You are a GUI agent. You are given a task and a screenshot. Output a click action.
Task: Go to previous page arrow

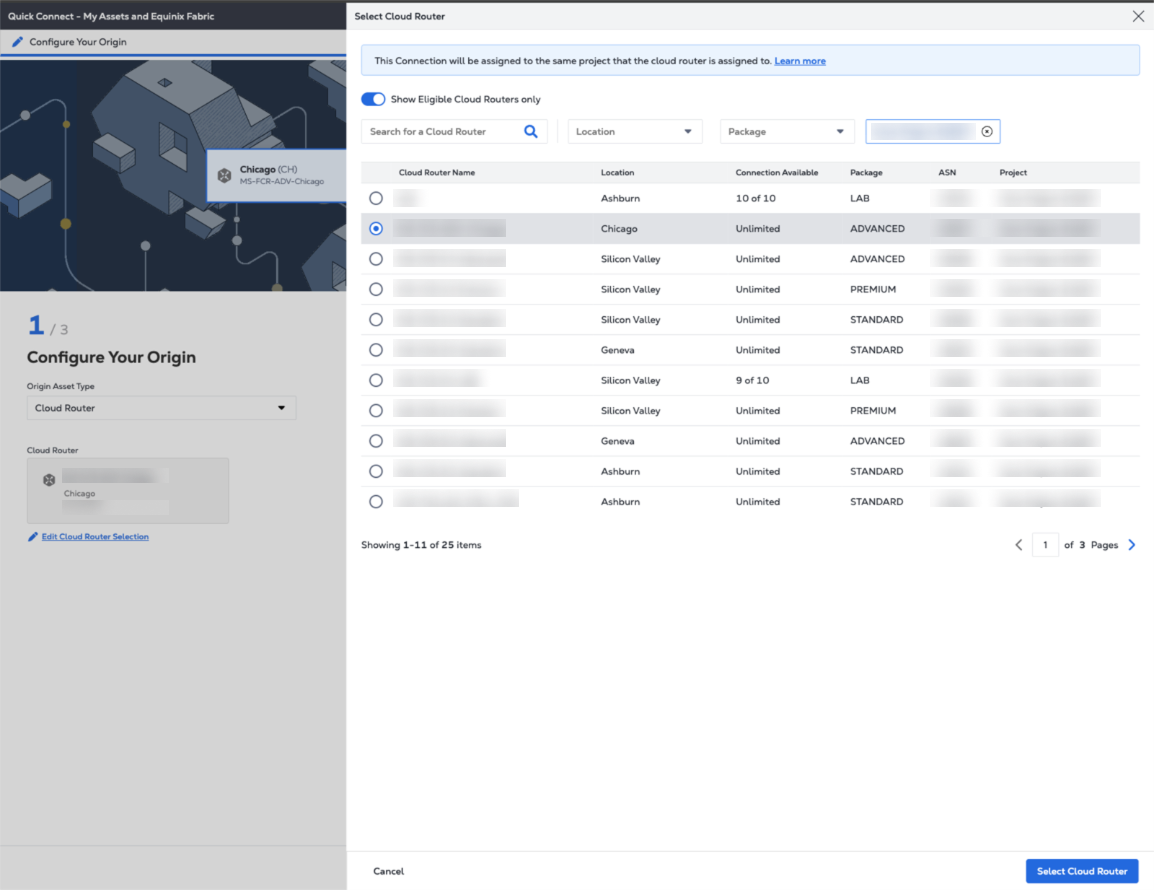[x=1019, y=545]
